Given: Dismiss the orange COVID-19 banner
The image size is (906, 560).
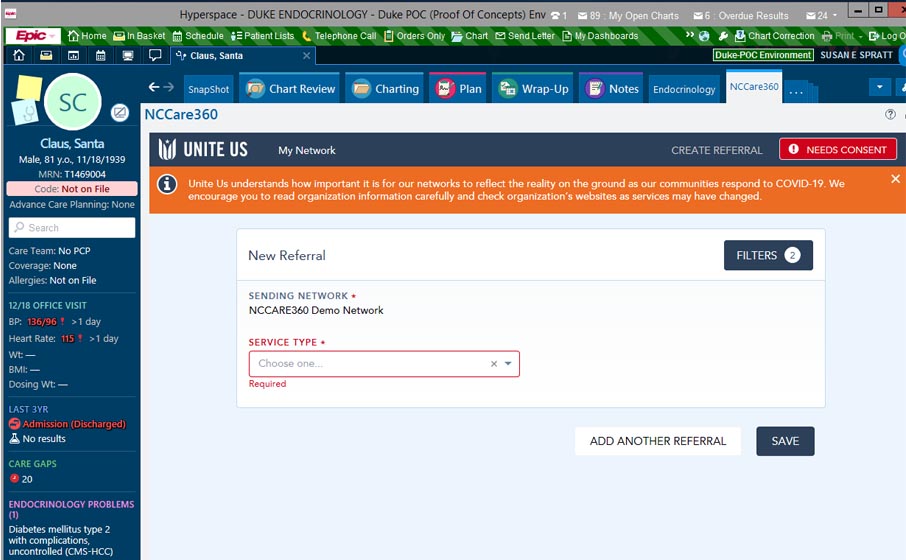Looking at the screenshot, I should [895, 179].
